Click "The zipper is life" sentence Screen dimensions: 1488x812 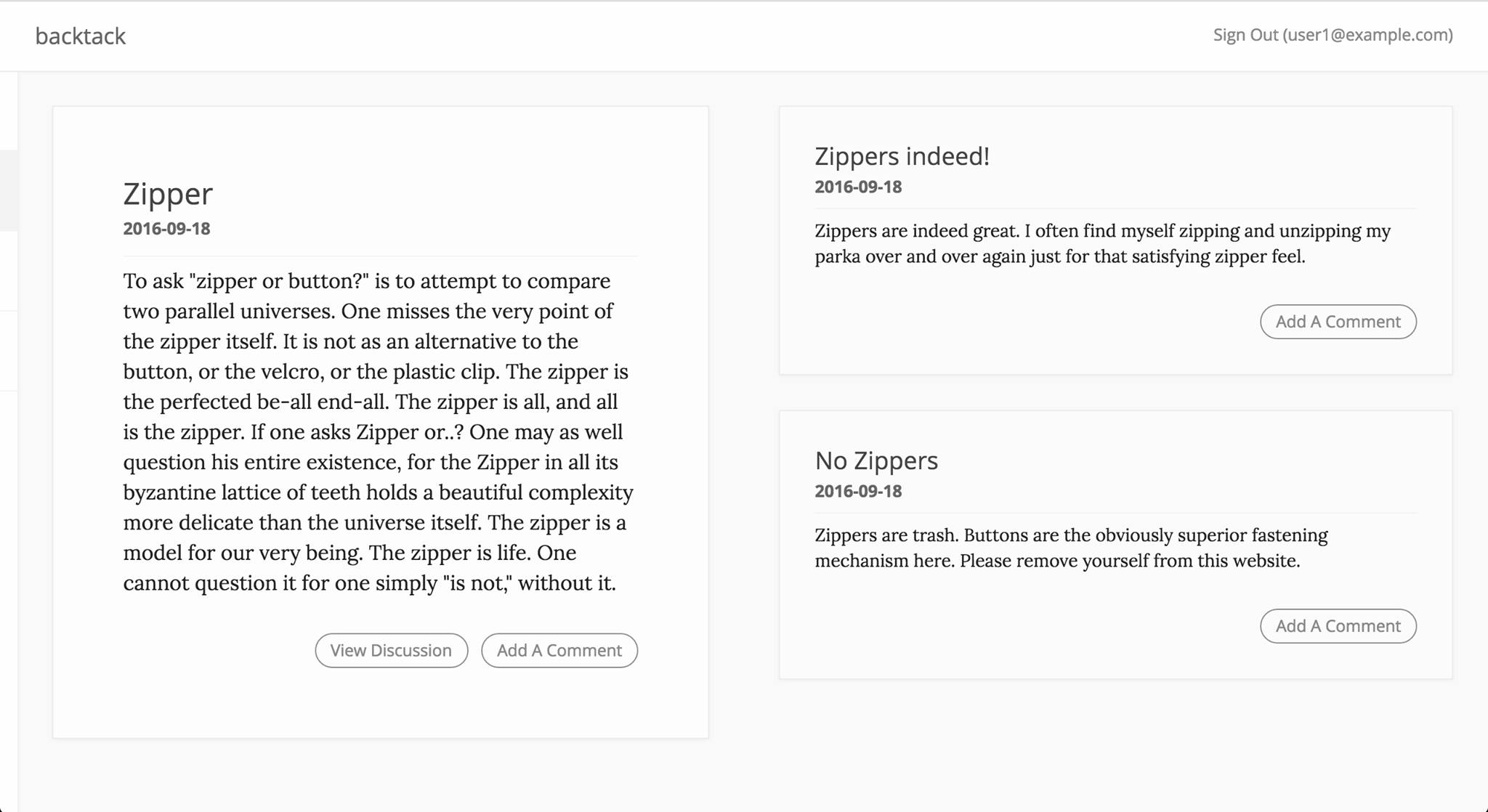450,553
